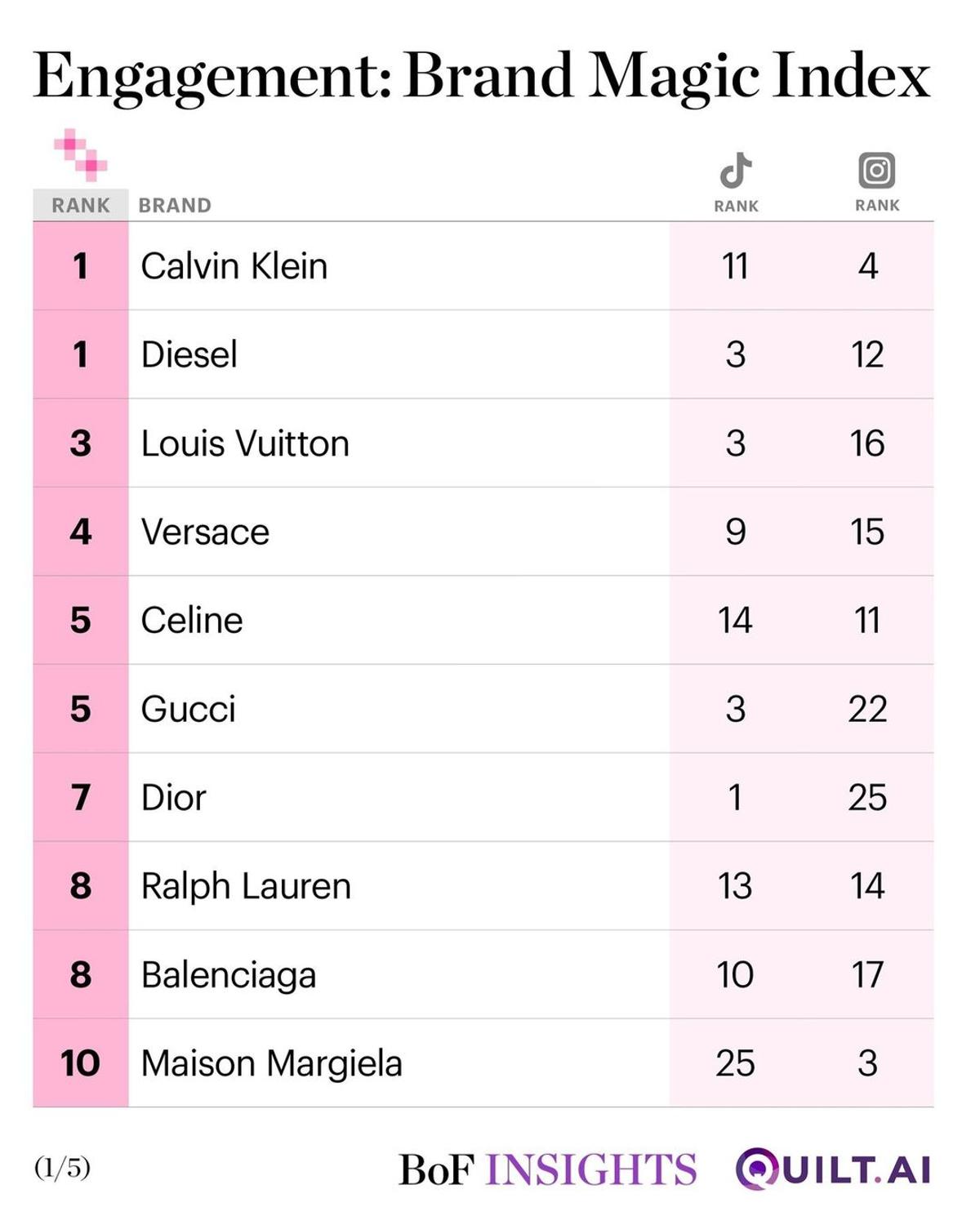The height and width of the screenshot is (1225, 980).
Task: Select the Diesel brand name
Action: 189,354
